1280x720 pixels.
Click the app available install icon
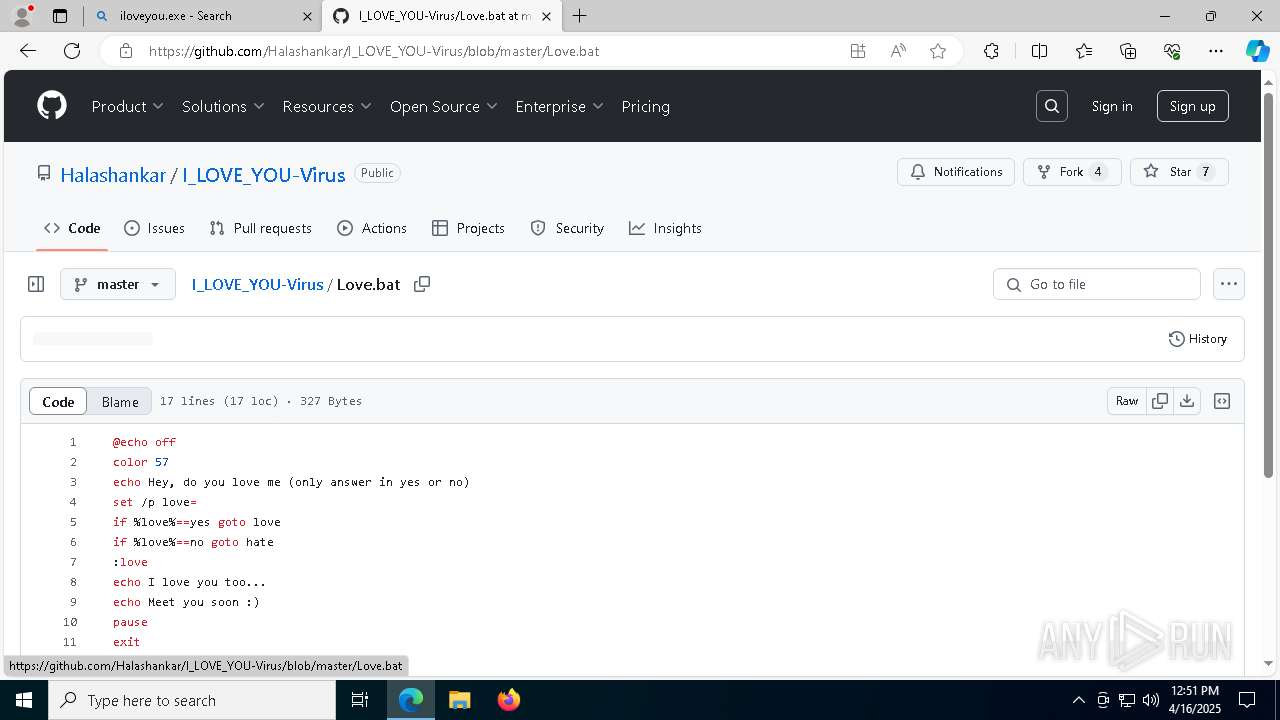858,51
